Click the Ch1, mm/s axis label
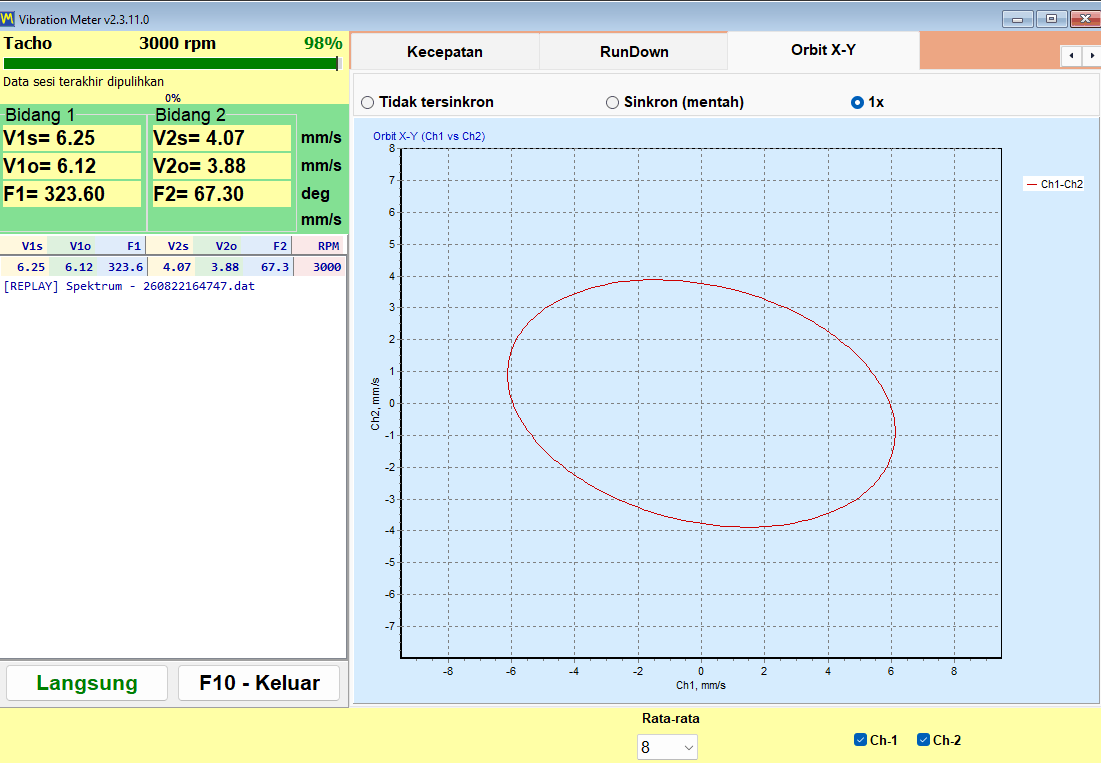Screen dimensions: 1101x763 [x=701, y=685]
